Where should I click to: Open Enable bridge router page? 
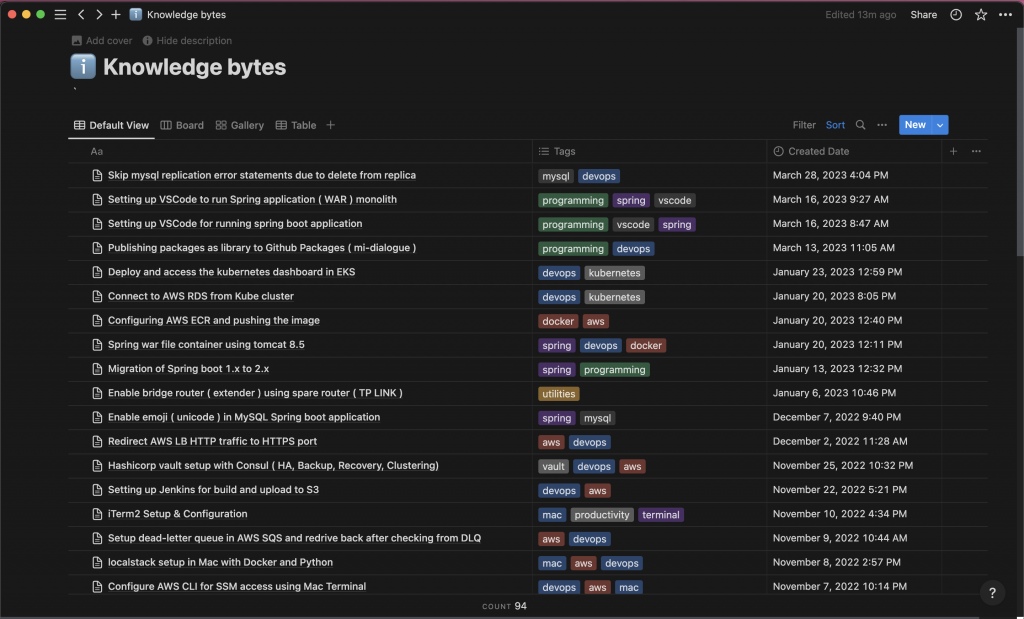255,392
